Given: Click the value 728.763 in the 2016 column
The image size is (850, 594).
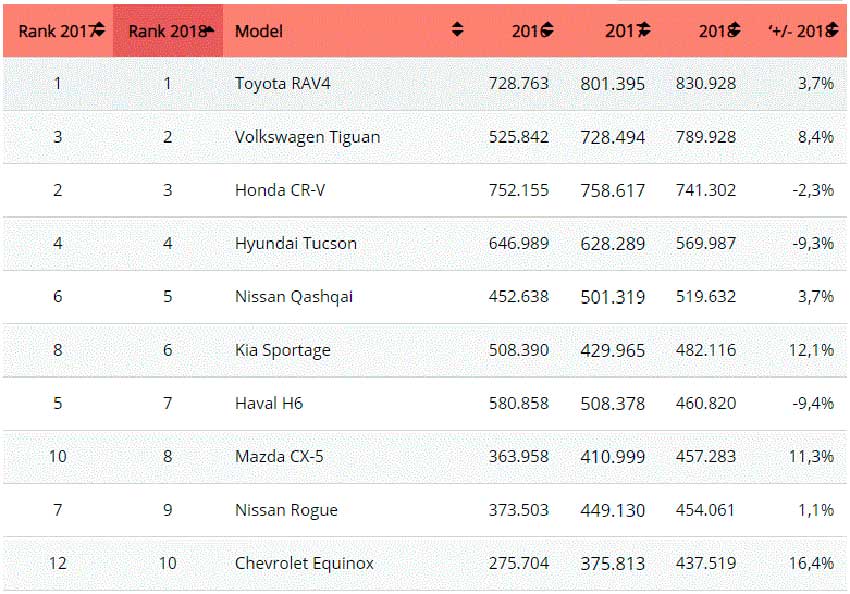Looking at the screenshot, I should click(519, 83).
